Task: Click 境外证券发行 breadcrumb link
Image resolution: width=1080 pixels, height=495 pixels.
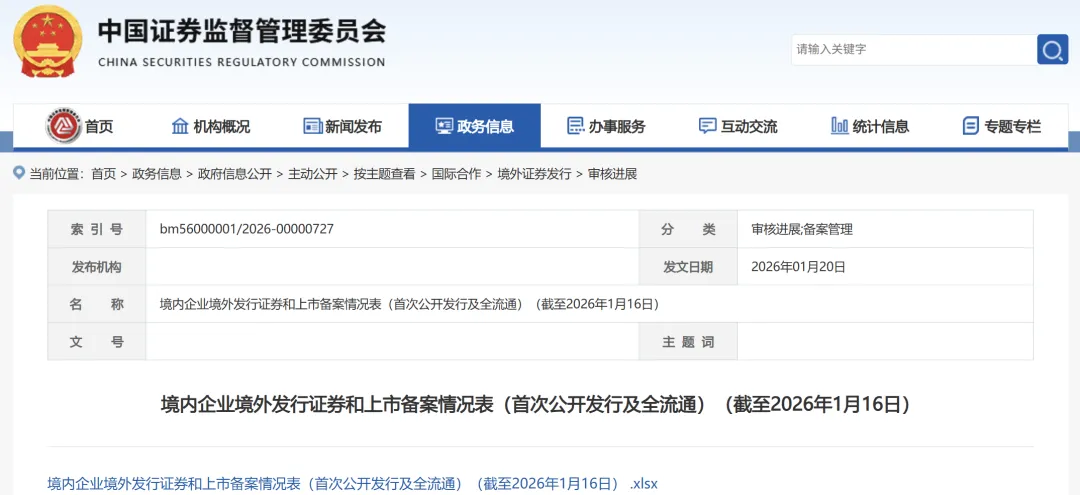Action: pos(534,174)
